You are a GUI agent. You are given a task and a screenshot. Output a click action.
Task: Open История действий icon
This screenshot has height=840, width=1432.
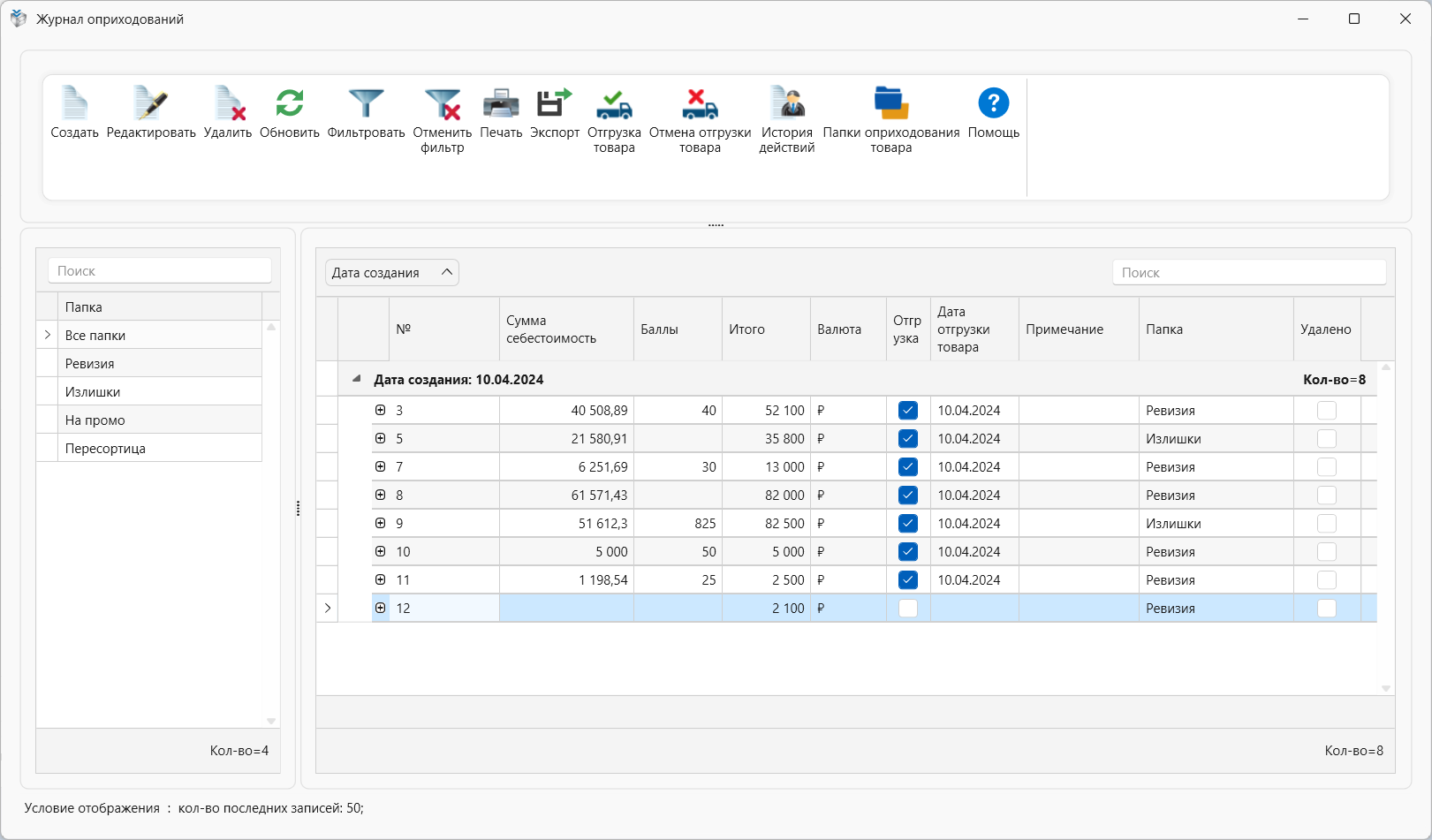pyautogui.click(x=786, y=103)
